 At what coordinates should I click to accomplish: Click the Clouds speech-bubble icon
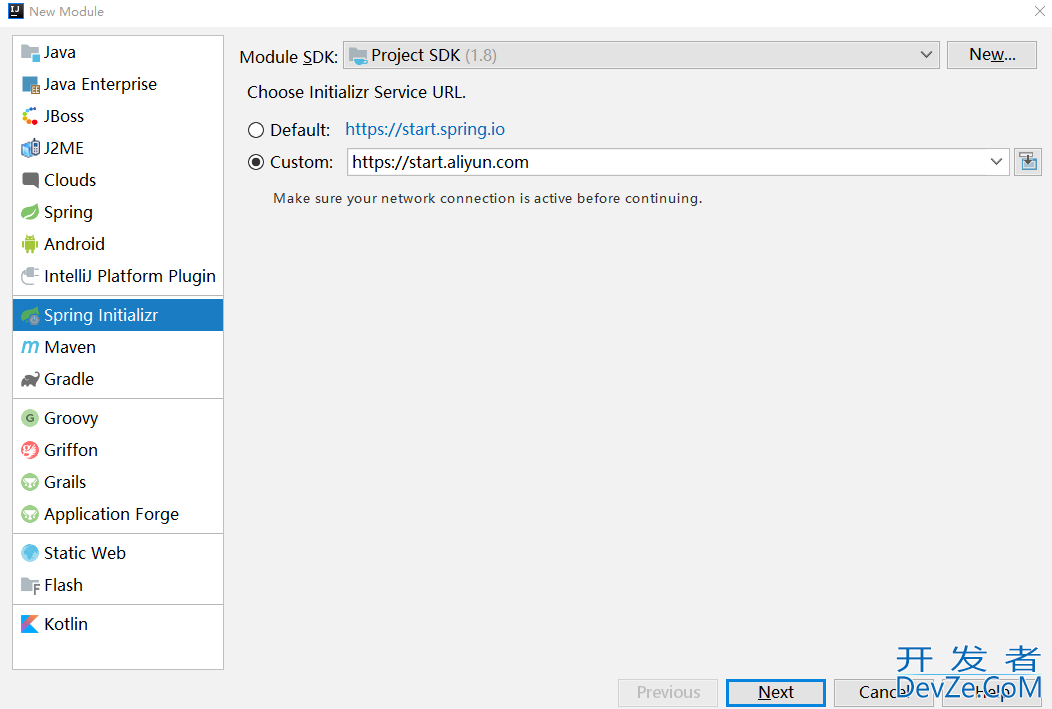[x=30, y=180]
